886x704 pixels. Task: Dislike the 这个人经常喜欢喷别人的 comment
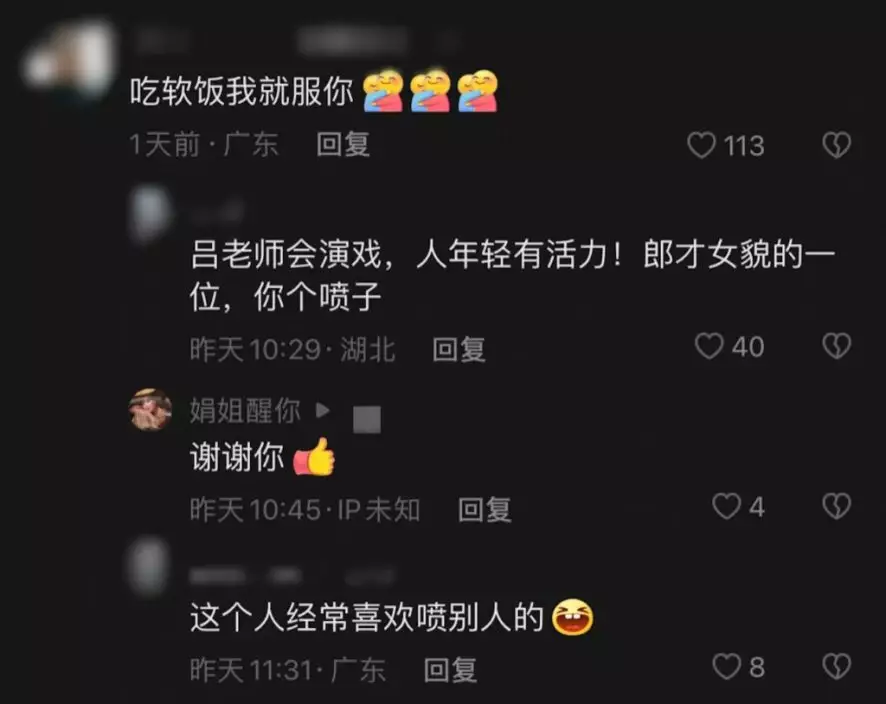click(x=836, y=667)
